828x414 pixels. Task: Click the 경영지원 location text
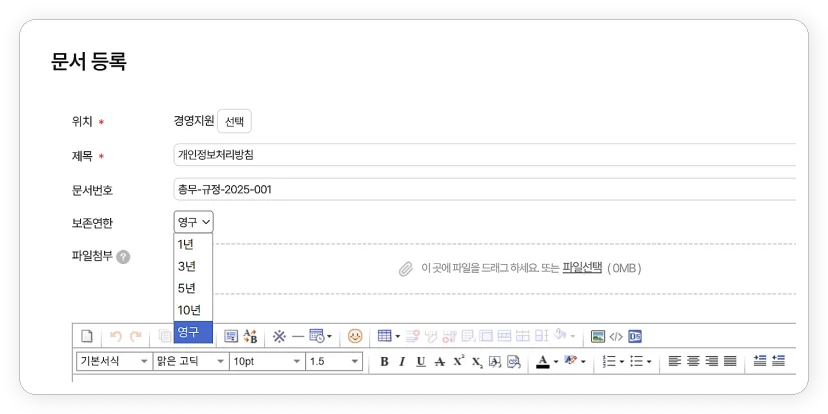pyautogui.click(x=193, y=121)
